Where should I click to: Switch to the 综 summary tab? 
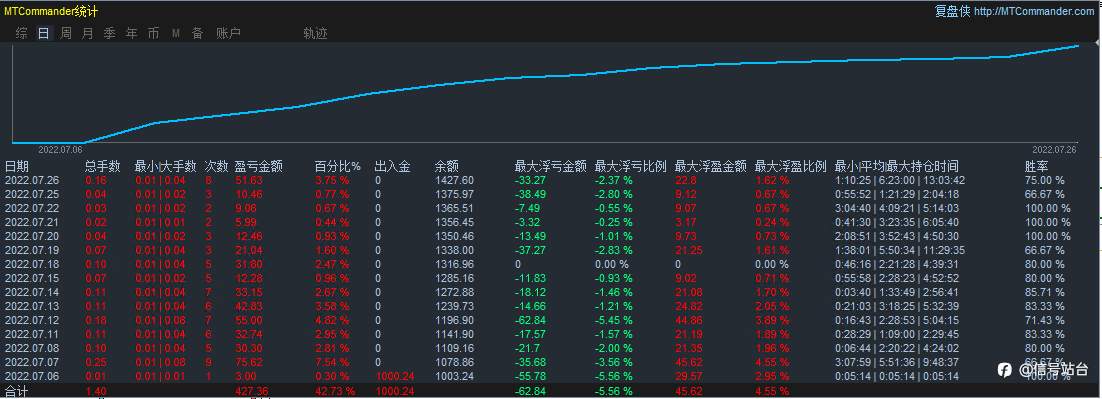click(22, 33)
